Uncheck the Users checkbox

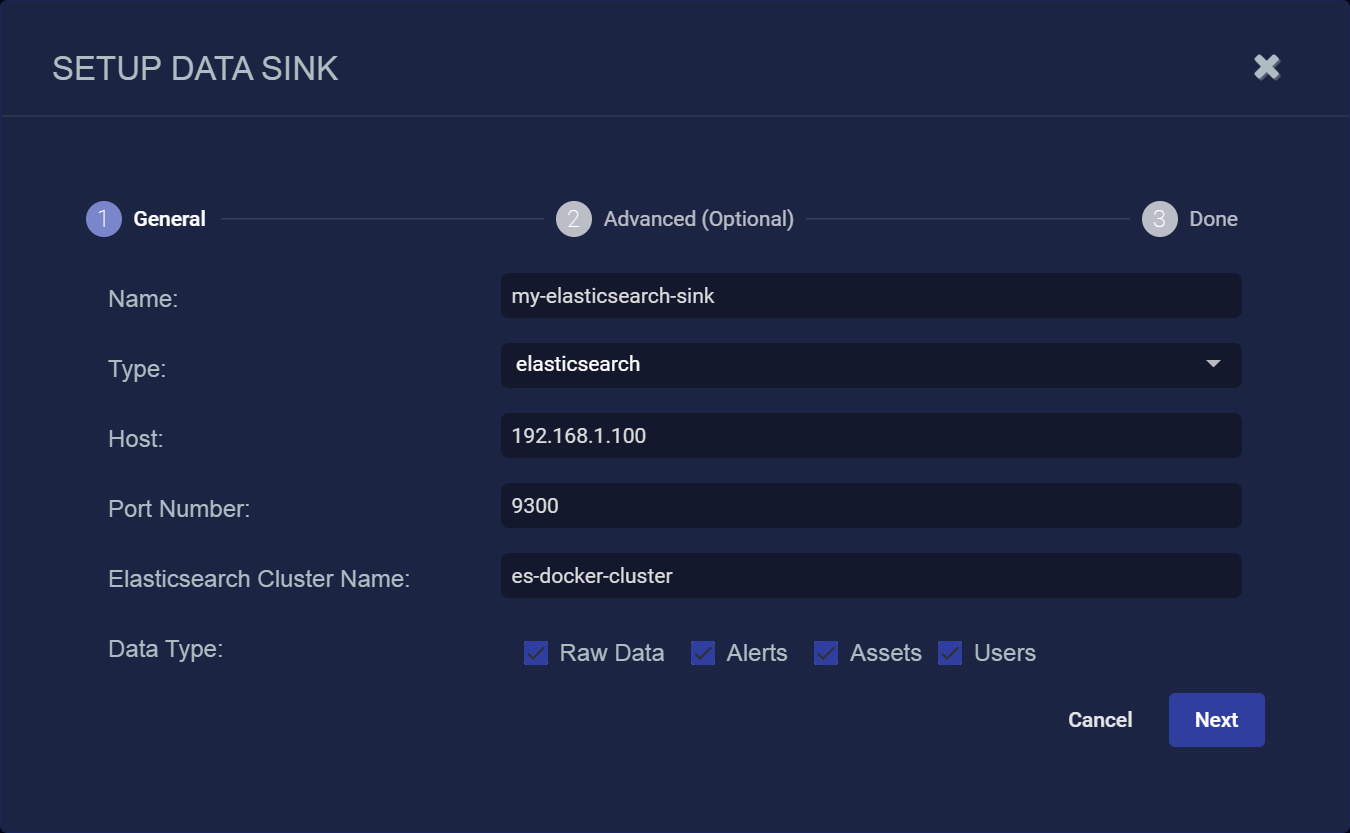(x=950, y=653)
